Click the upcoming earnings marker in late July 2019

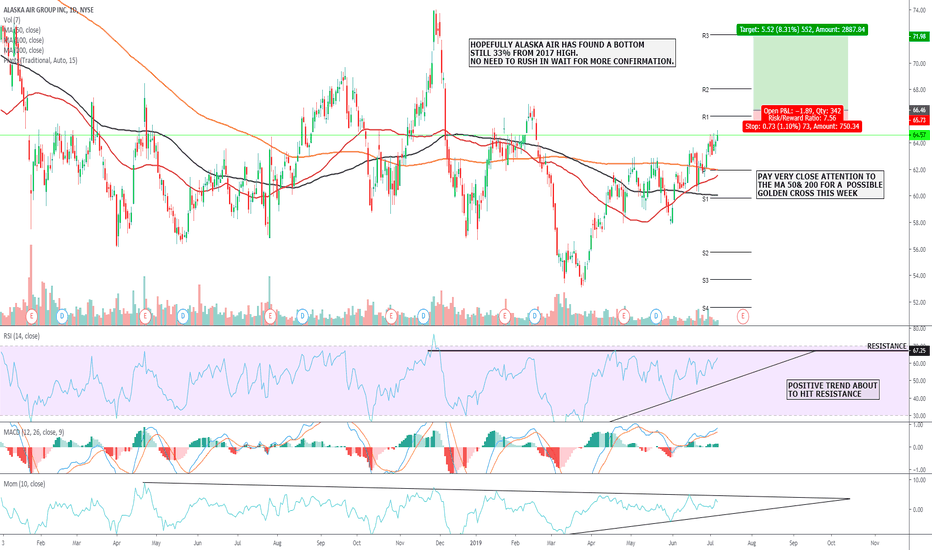pos(742,316)
